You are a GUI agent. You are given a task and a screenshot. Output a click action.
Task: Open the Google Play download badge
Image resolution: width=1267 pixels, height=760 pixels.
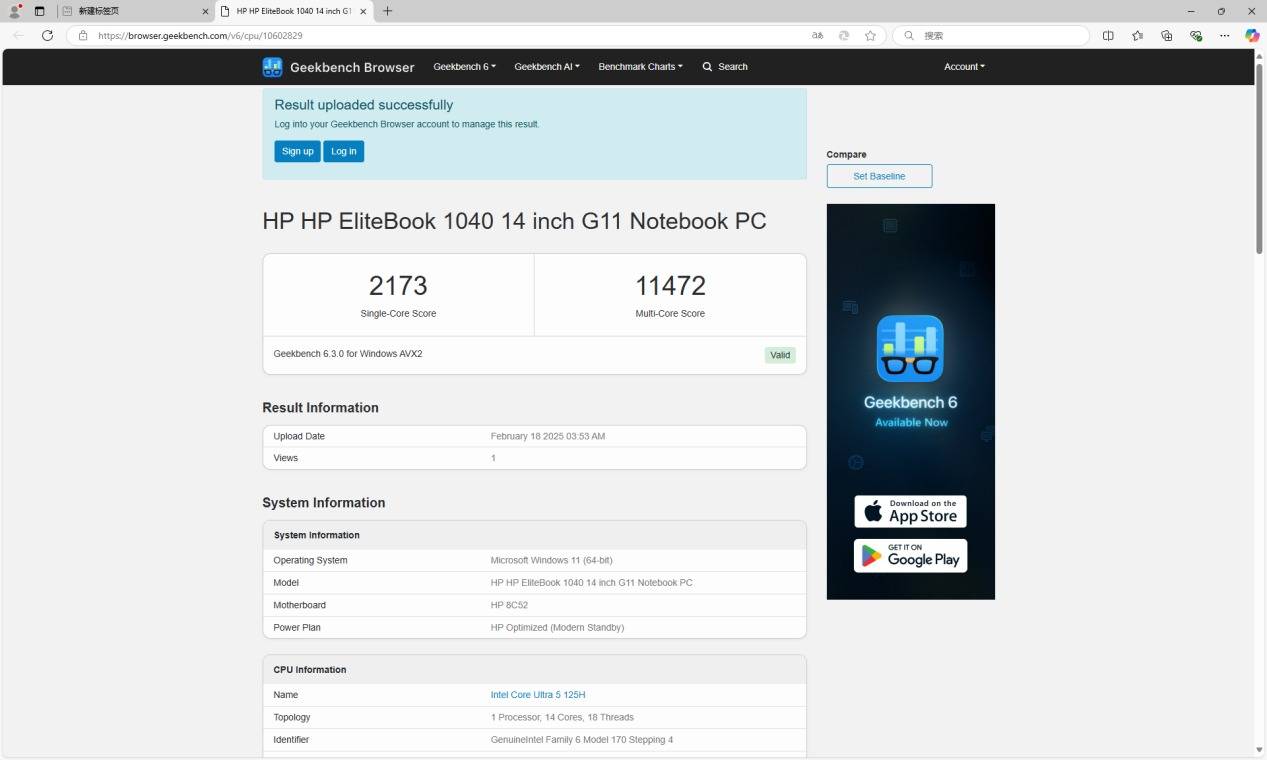pos(910,556)
